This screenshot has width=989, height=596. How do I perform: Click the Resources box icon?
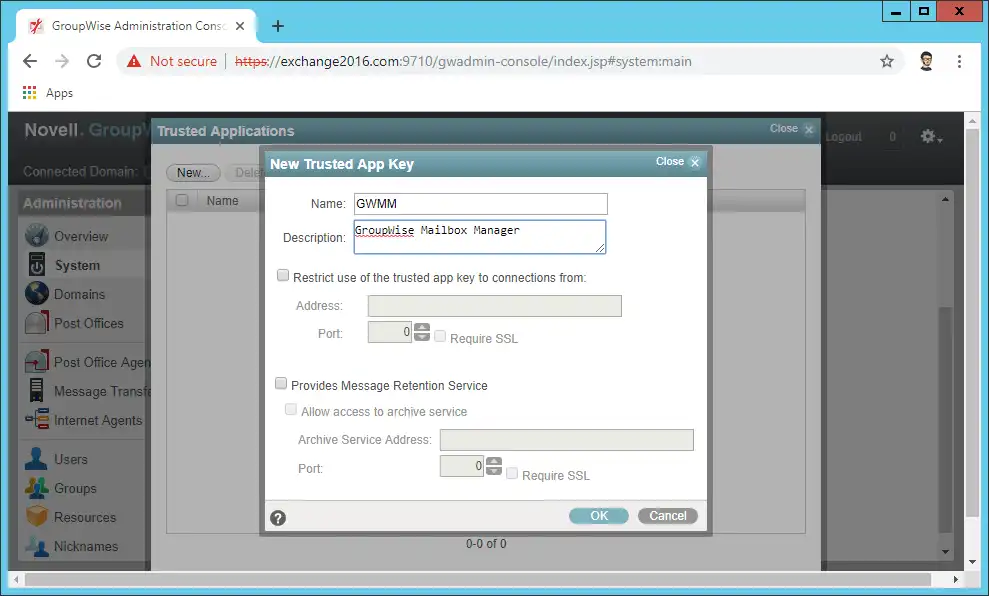click(37, 517)
